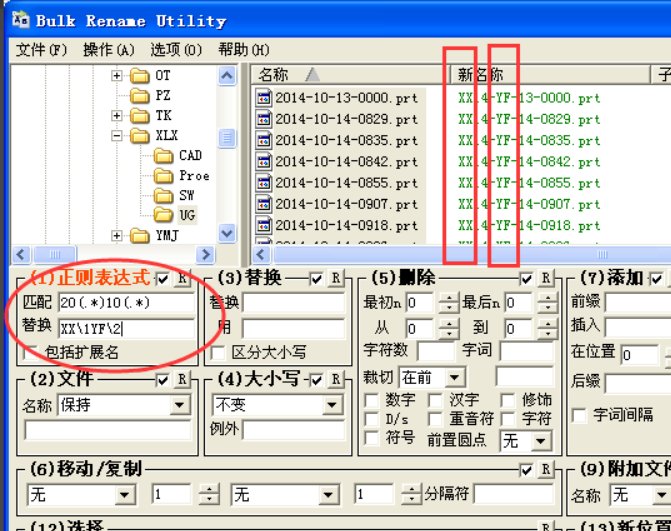Sort by the 名称 column header
The height and width of the screenshot is (531, 671).
(349, 75)
